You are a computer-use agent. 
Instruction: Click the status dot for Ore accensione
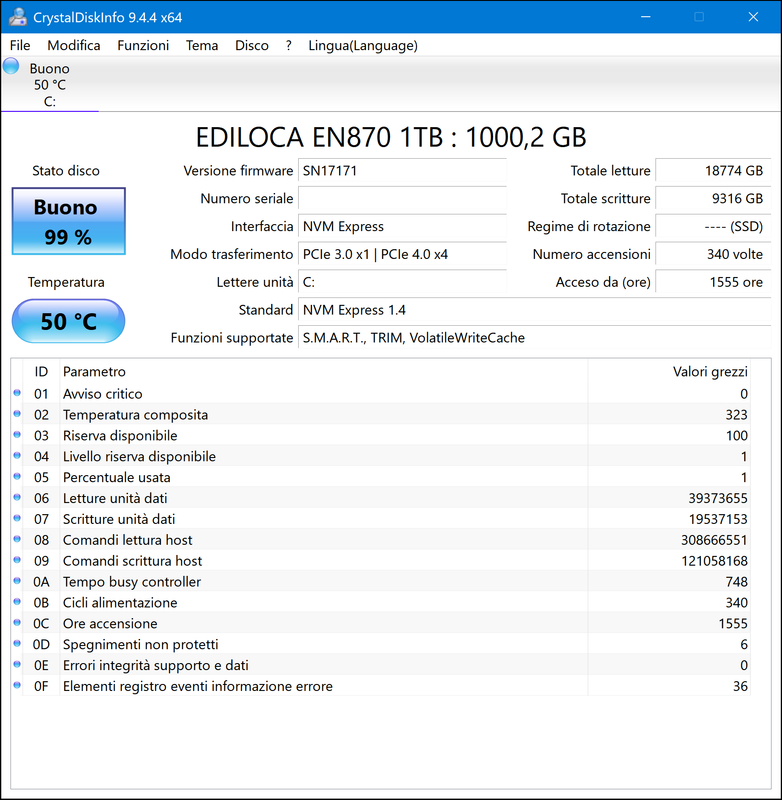click(17, 623)
